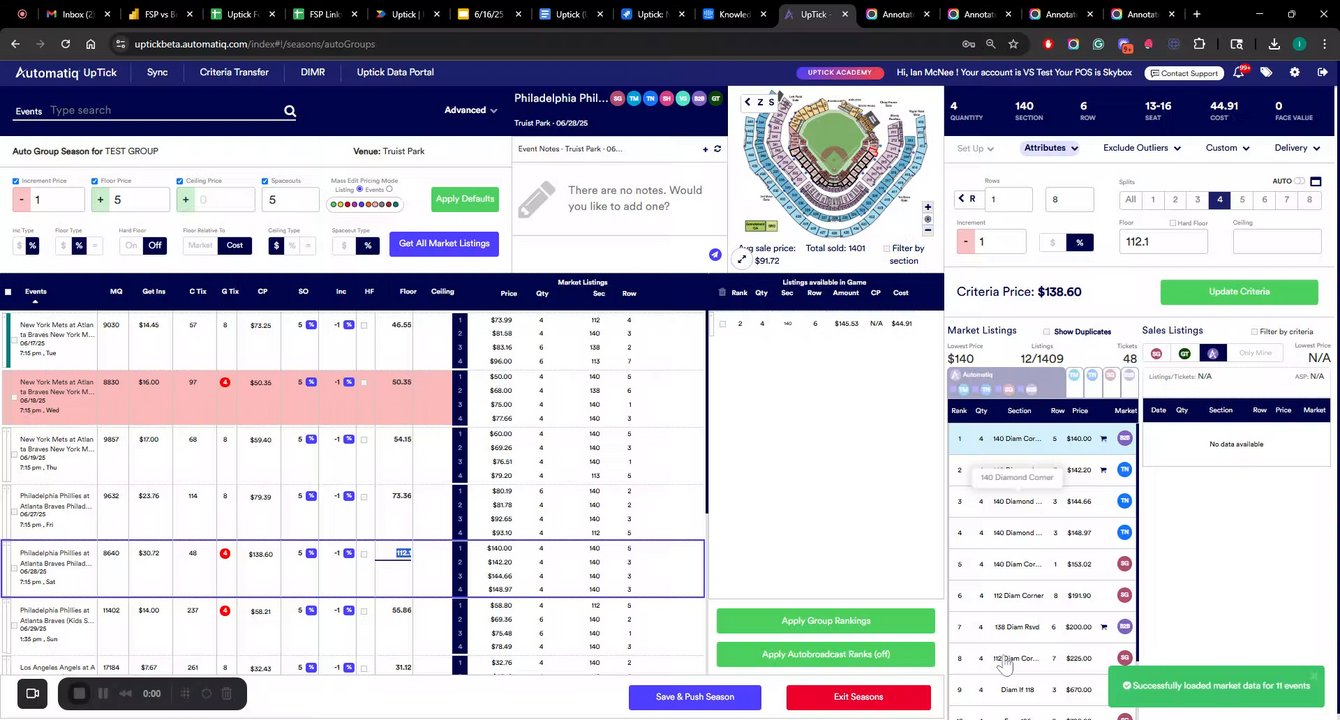The height and width of the screenshot is (720, 1340).
Task: Open Uptick Data Portal
Action: tap(395, 72)
